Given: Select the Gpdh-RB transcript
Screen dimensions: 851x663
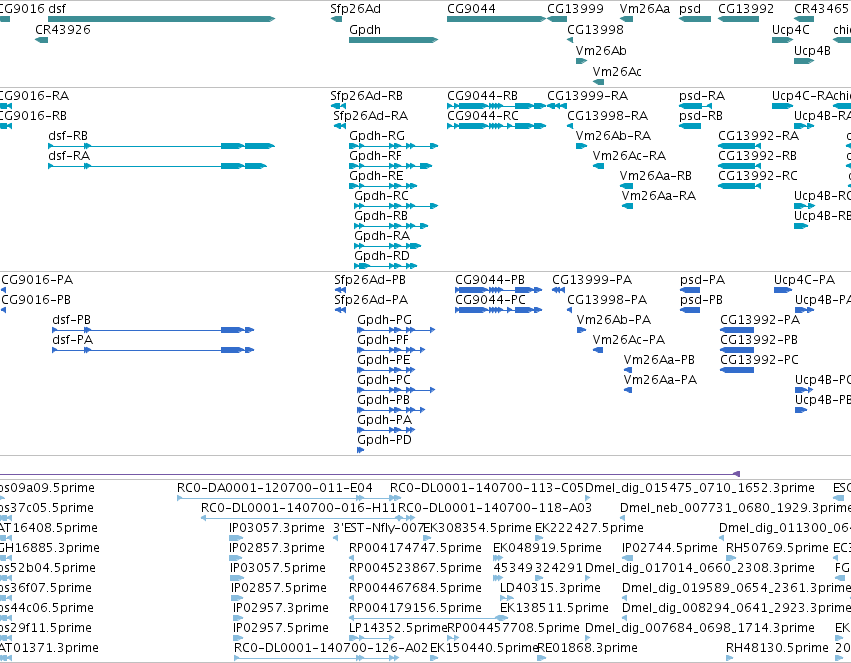Looking at the screenshot, I should point(391,226).
